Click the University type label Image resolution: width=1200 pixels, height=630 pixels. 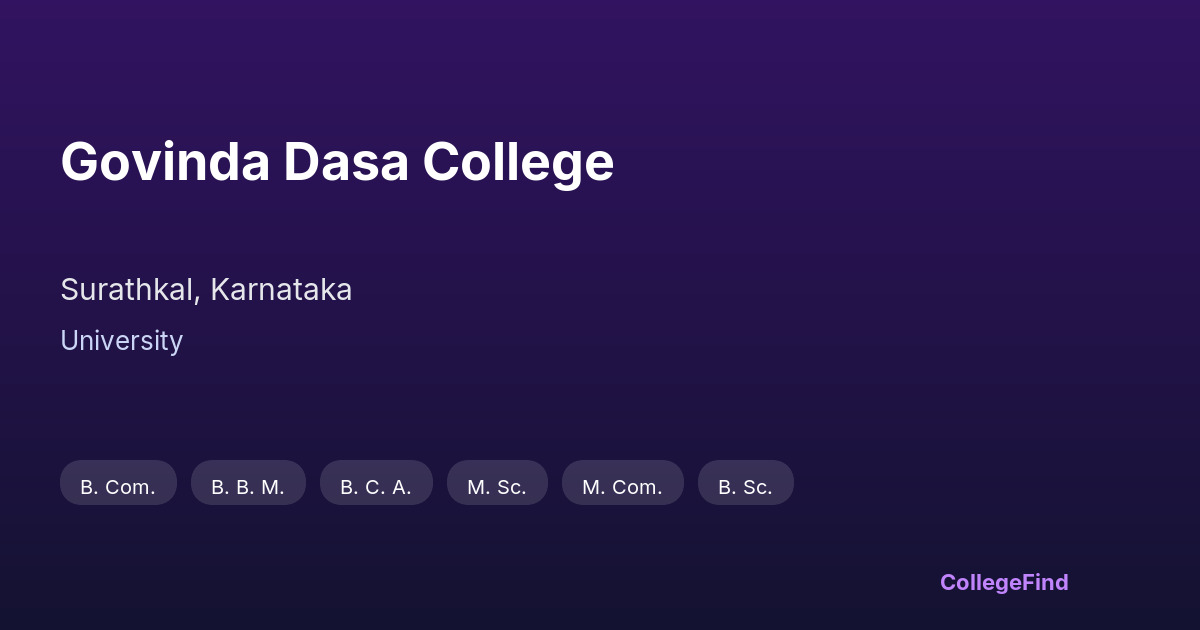coord(121,341)
